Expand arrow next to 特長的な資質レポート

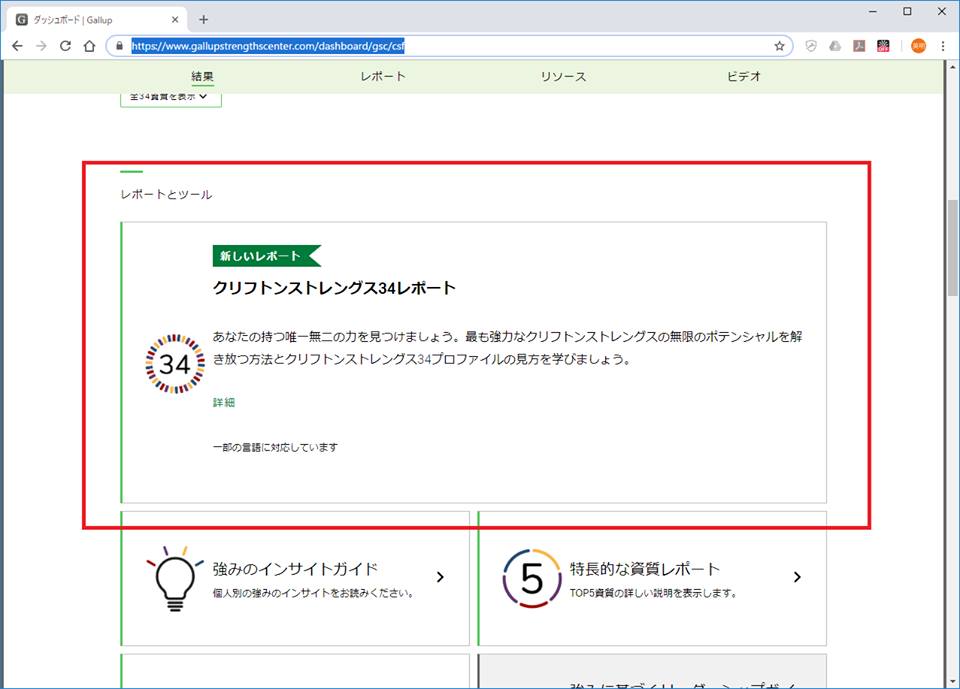797,577
